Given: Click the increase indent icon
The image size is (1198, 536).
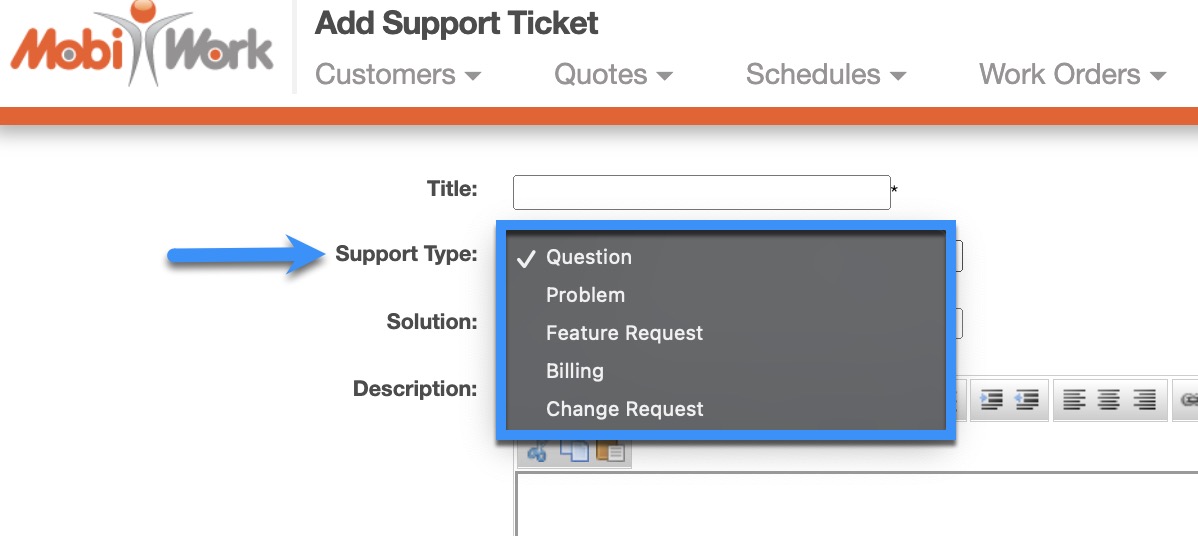Looking at the screenshot, I should 992,399.
